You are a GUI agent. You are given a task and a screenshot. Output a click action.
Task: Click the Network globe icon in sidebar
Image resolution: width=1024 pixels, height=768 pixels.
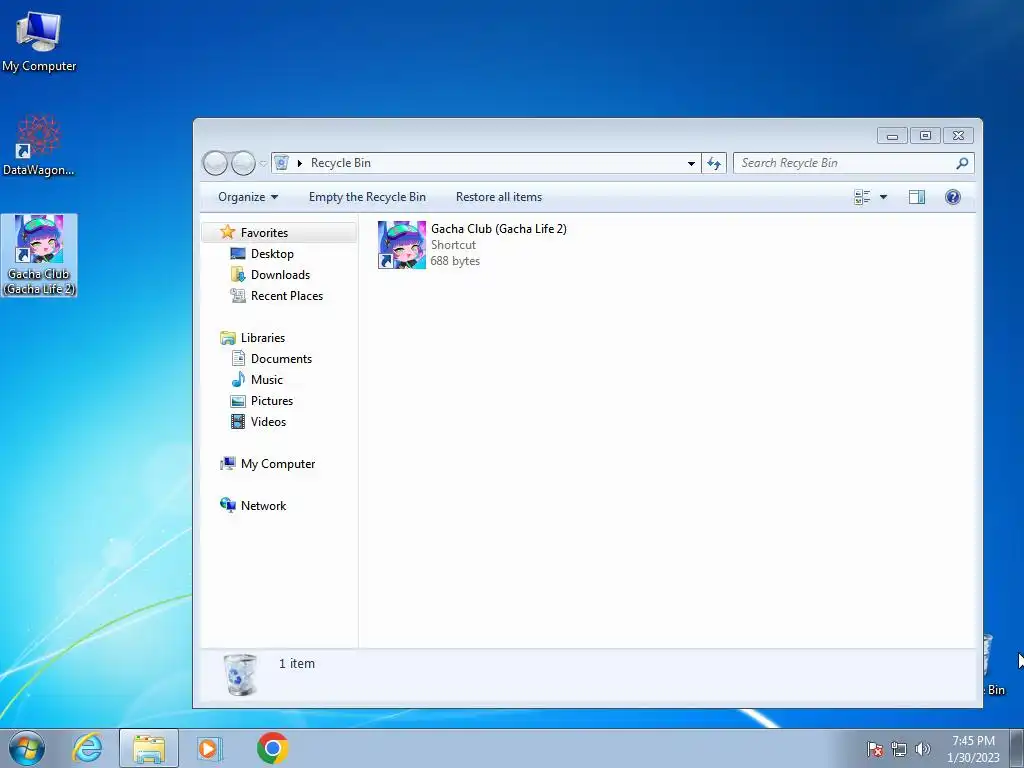pos(228,505)
